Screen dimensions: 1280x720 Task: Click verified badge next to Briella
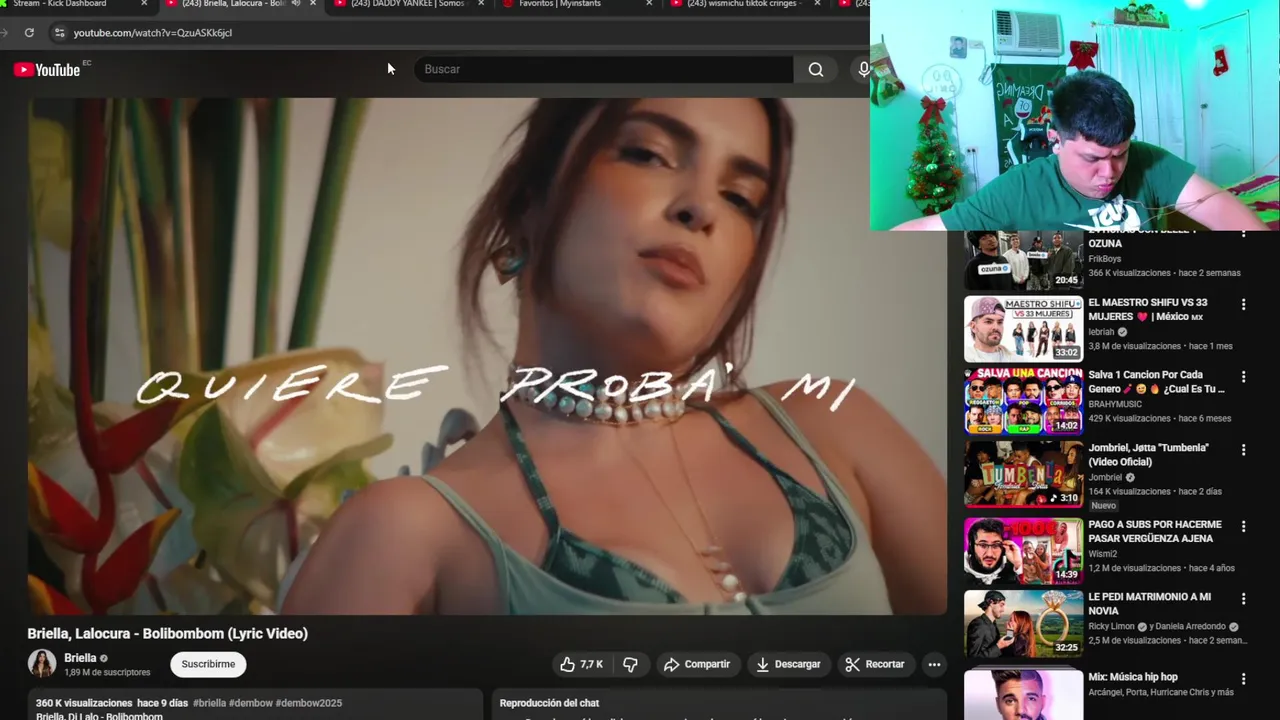pos(103,658)
